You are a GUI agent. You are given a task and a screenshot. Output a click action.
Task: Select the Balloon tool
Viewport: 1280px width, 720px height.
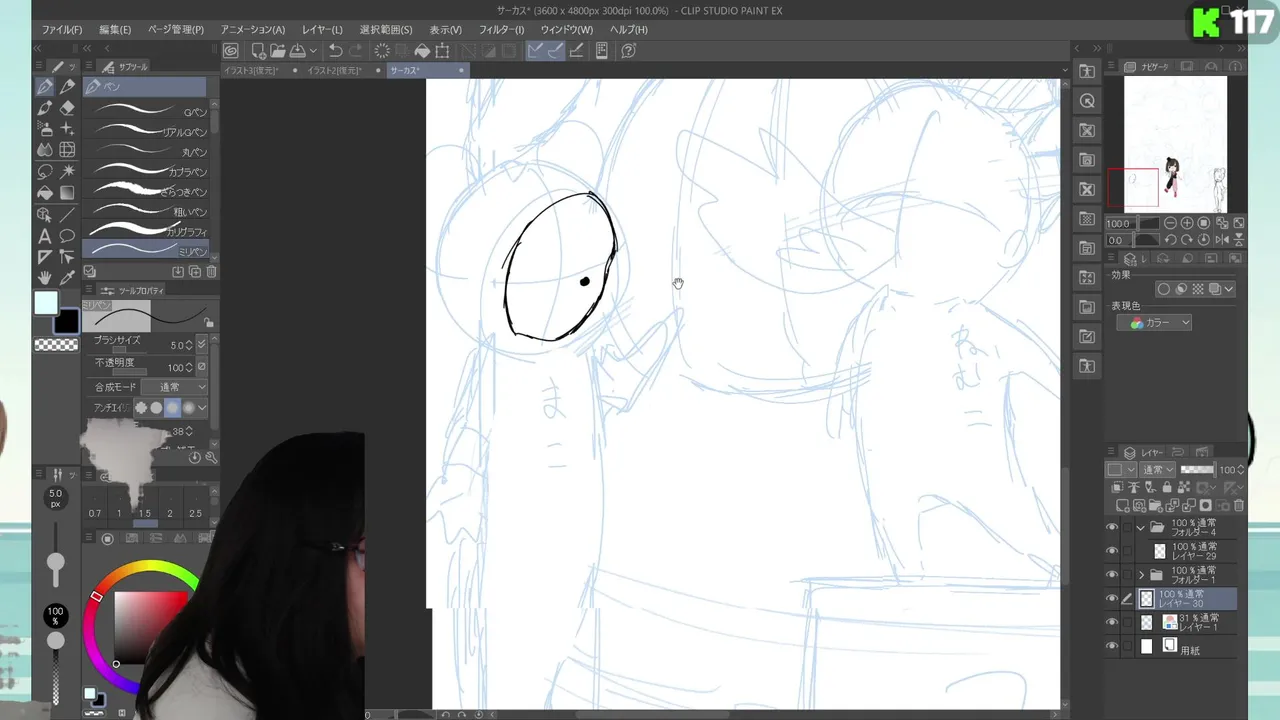point(67,236)
